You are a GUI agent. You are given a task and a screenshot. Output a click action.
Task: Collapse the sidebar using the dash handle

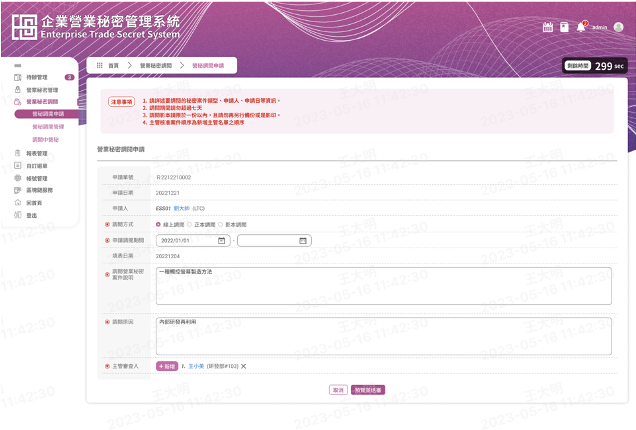tap(17, 65)
